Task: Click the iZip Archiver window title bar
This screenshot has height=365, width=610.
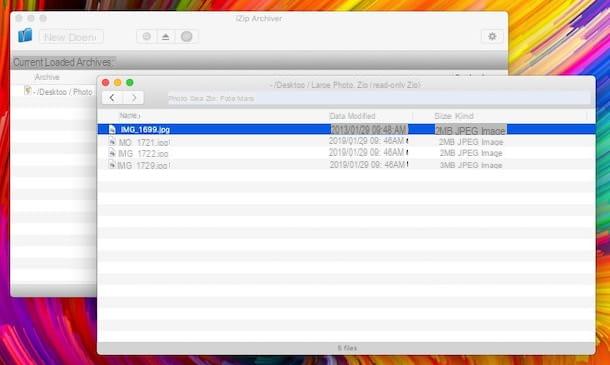Action: tap(259, 18)
